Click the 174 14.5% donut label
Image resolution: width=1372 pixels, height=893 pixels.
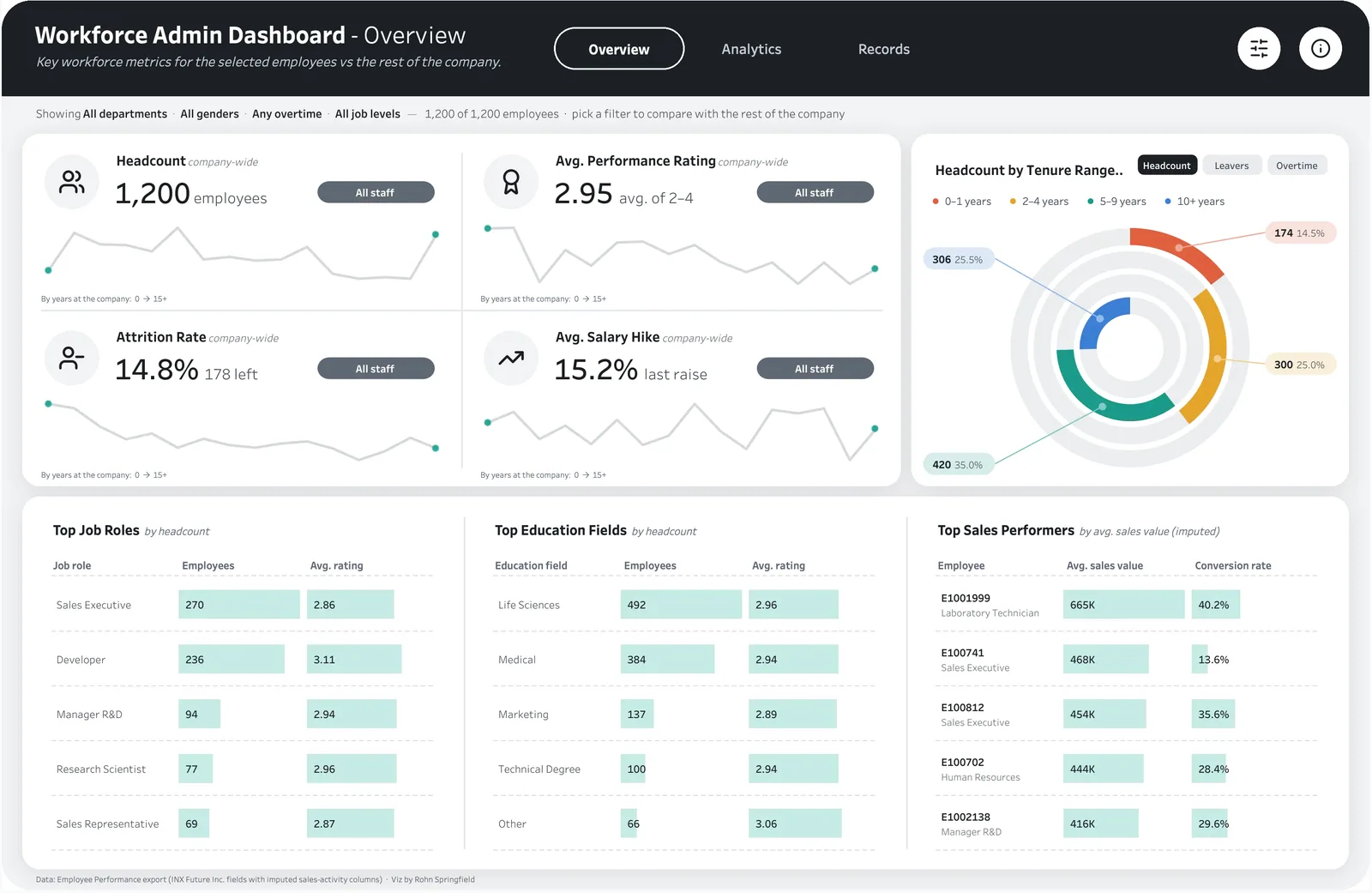pyautogui.click(x=1300, y=233)
